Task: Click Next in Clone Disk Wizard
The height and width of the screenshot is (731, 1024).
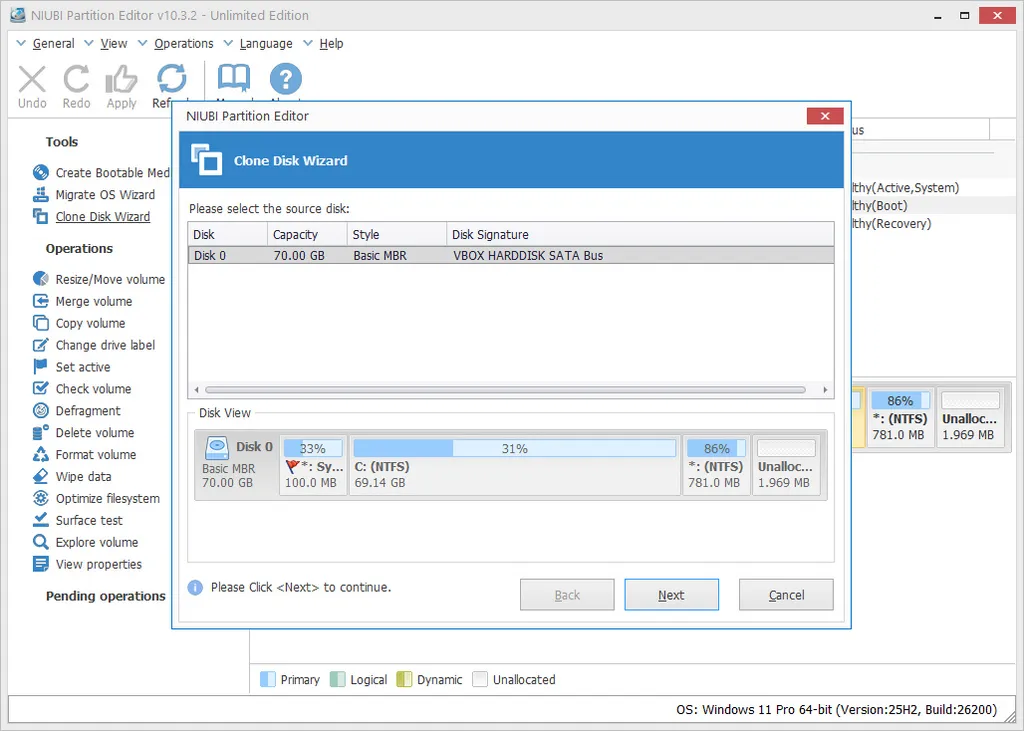Action: [x=671, y=594]
